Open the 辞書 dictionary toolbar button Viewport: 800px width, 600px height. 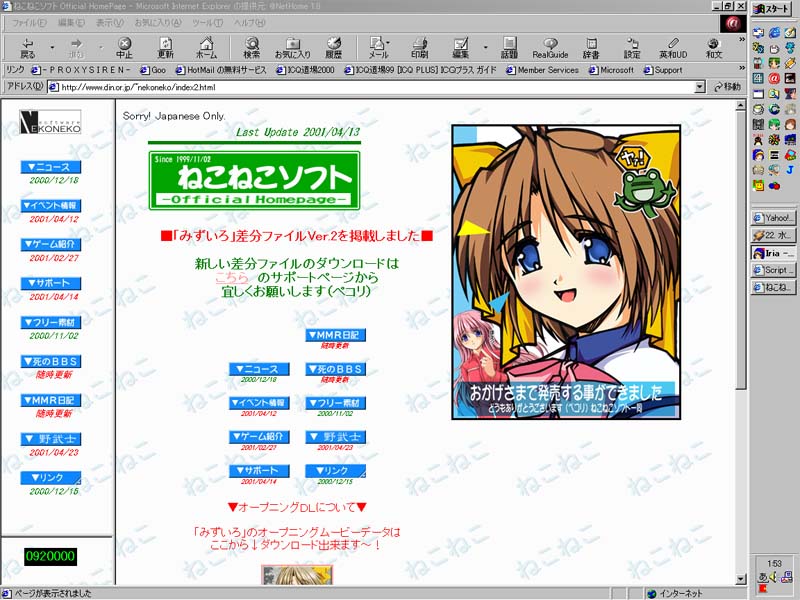(x=591, y=48)
